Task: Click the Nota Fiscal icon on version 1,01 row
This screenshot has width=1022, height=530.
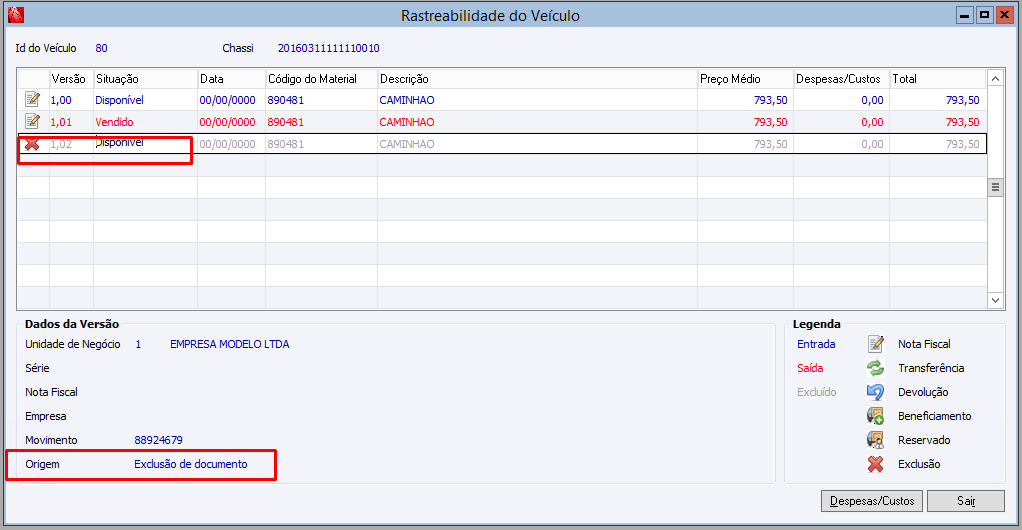Action: pyautogui.click(x=33, y=121)
